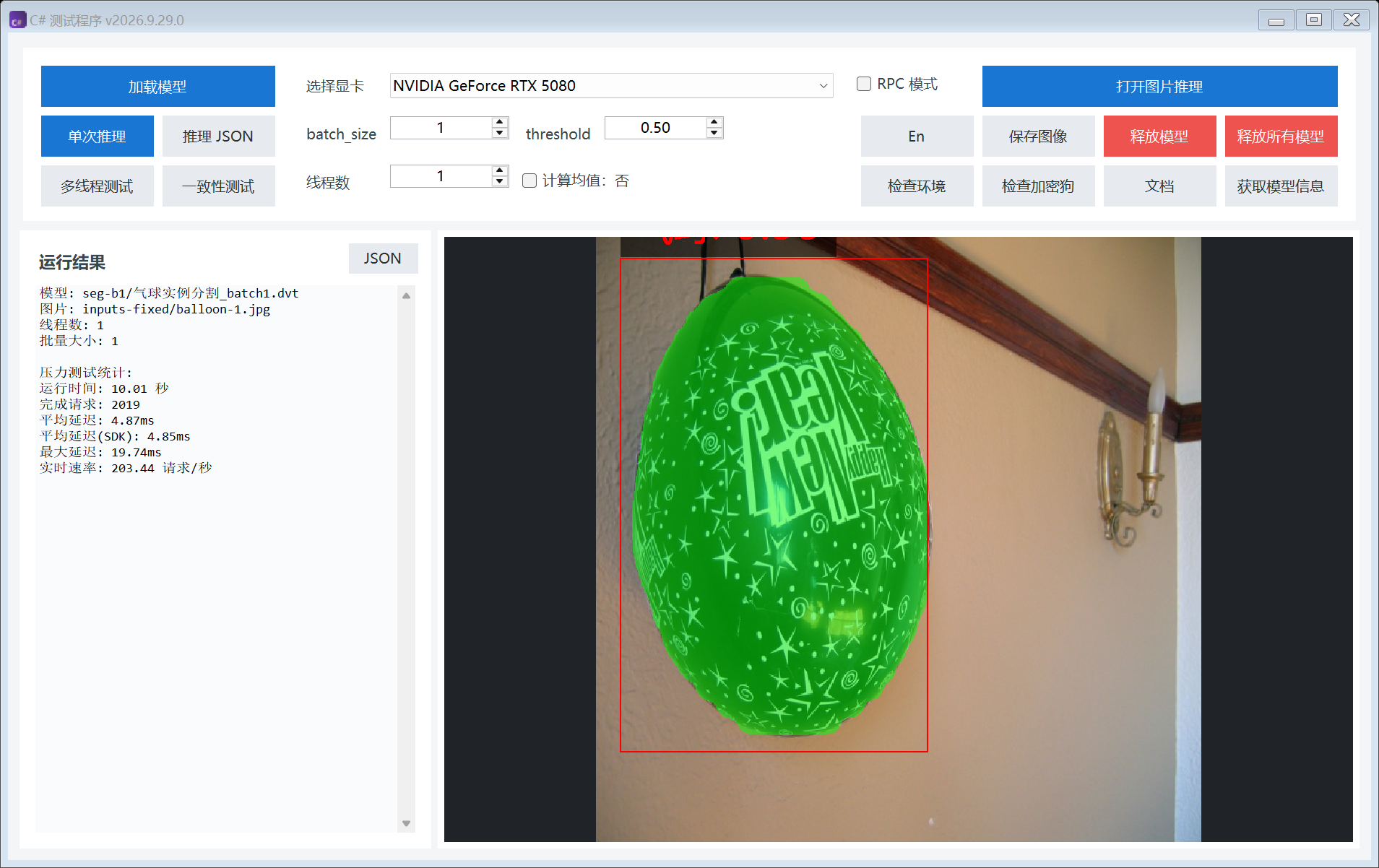Click results scrollbar down arrow
This screenshot has width=1379, height=868.
click(406, 823)
